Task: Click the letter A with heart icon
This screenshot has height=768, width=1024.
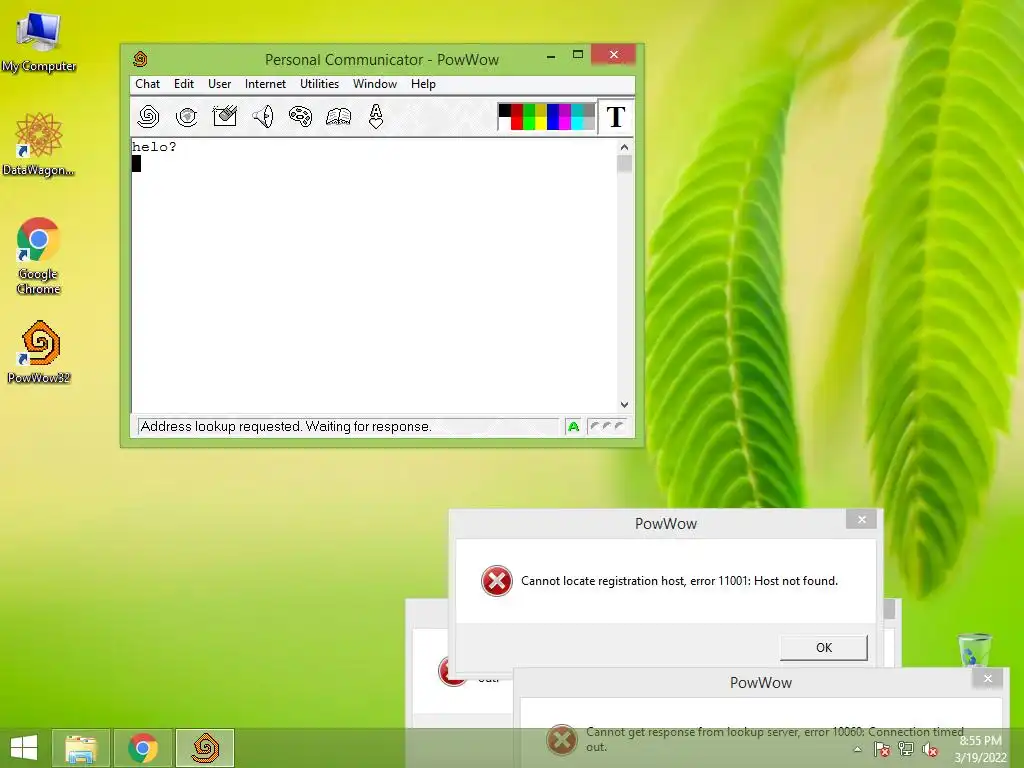Action: click(x=376, y=117)
